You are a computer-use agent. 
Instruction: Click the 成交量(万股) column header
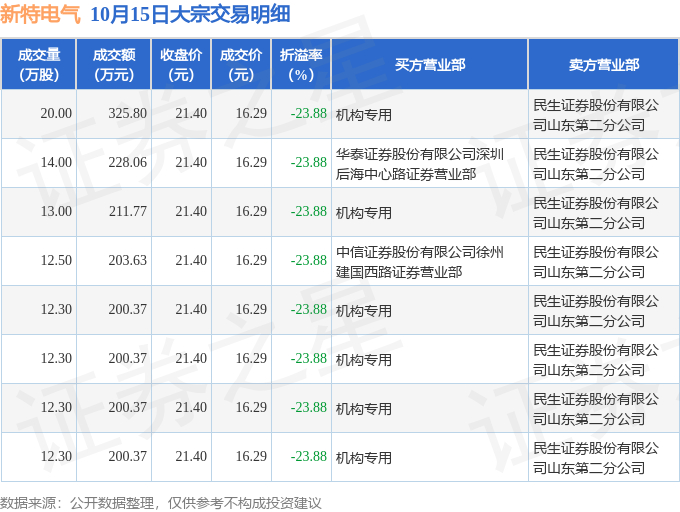click(x=39, y=65)
